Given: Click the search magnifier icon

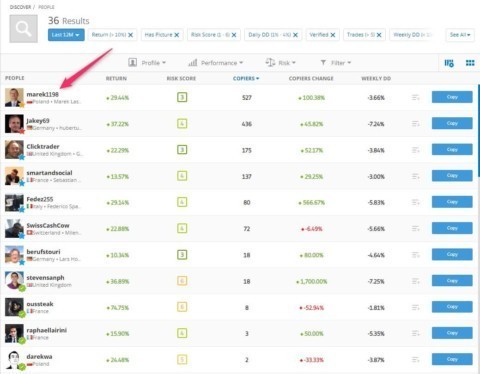Looking at the screenshot, I should tap(23, 29).
